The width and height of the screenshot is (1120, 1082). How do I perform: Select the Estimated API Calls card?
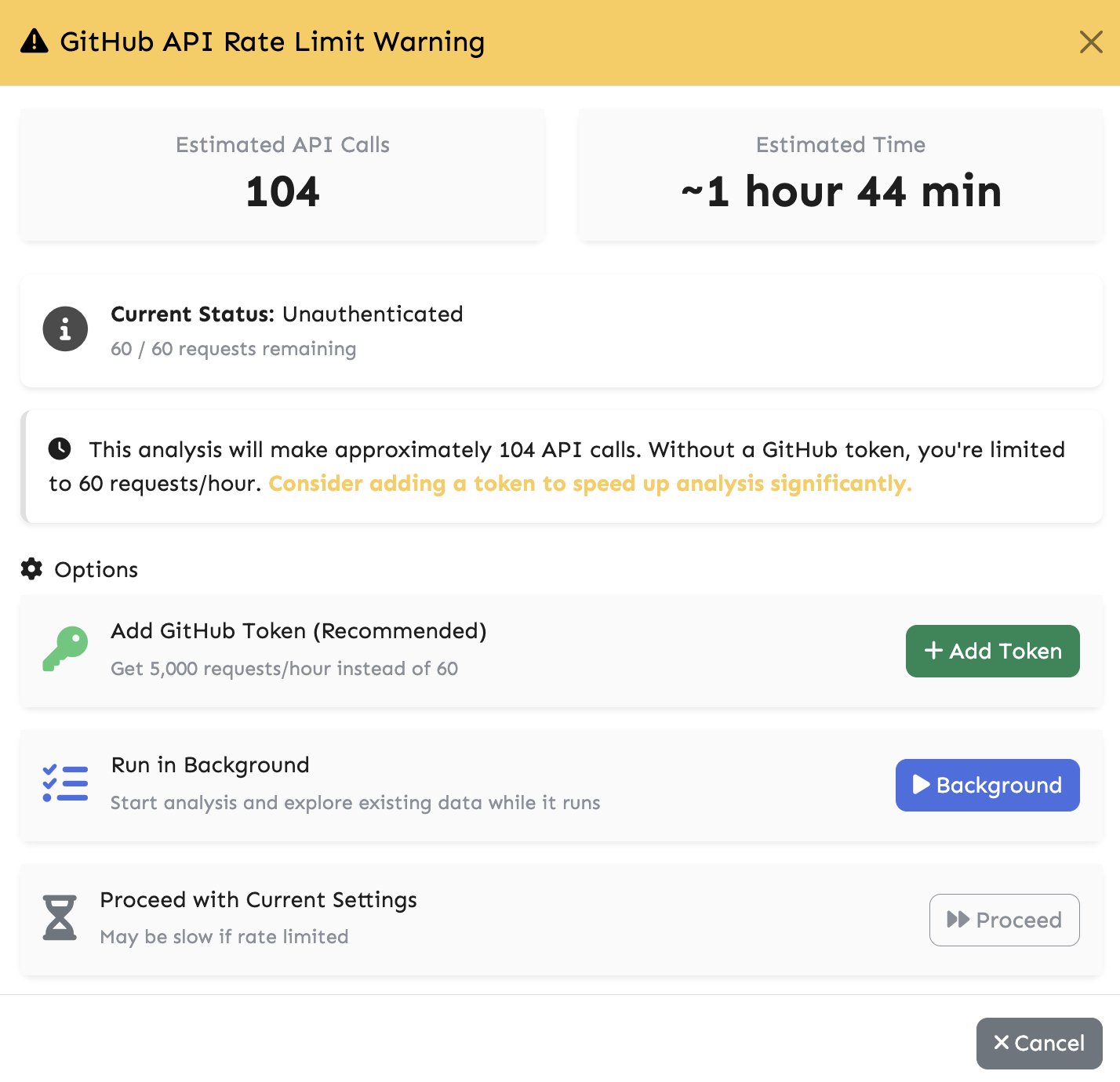(x=282, y=175)
